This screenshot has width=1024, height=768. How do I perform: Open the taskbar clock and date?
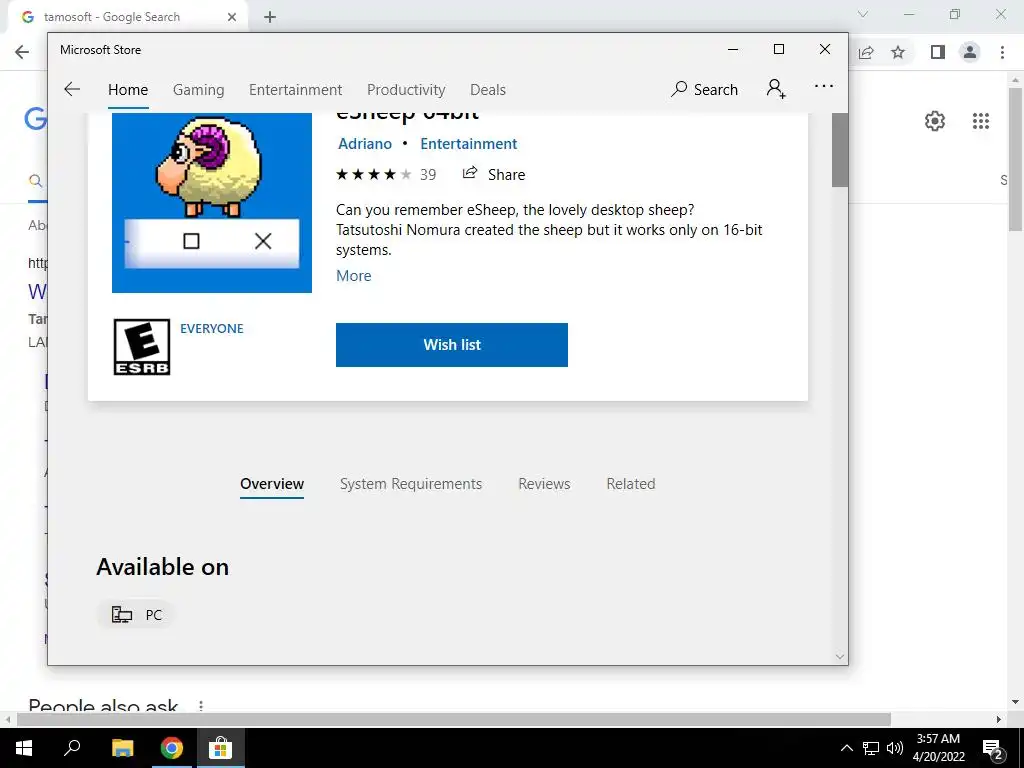pyautogui.click(x=938, y=748)
